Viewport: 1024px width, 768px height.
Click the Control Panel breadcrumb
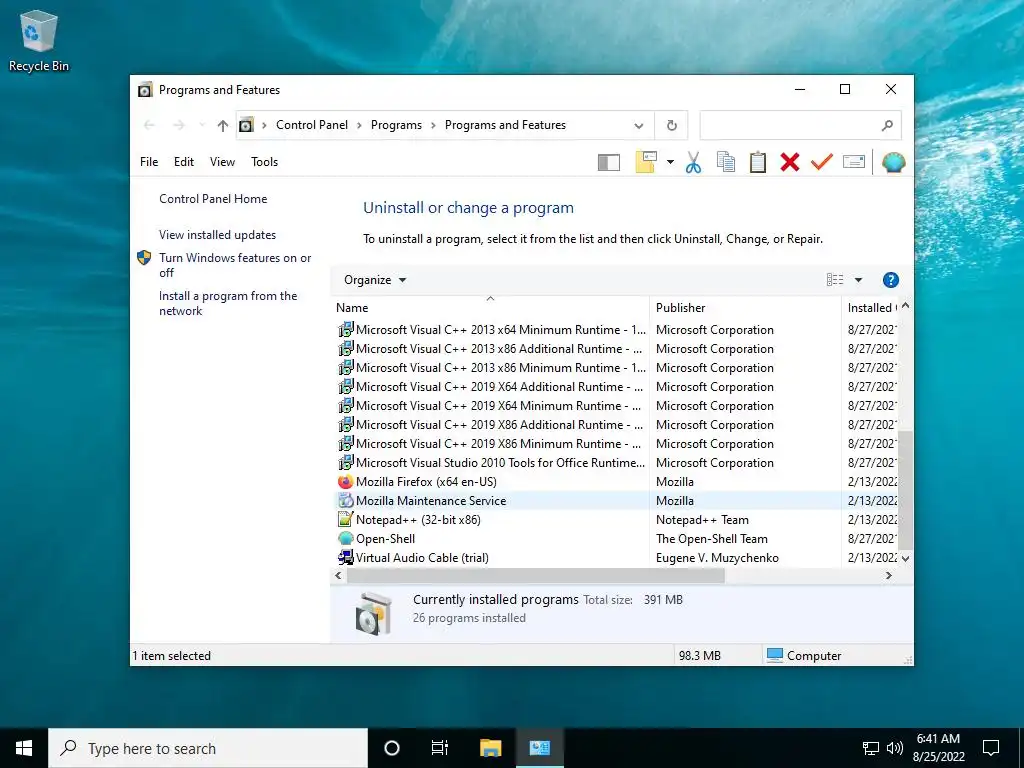click(x=312, y=125)
